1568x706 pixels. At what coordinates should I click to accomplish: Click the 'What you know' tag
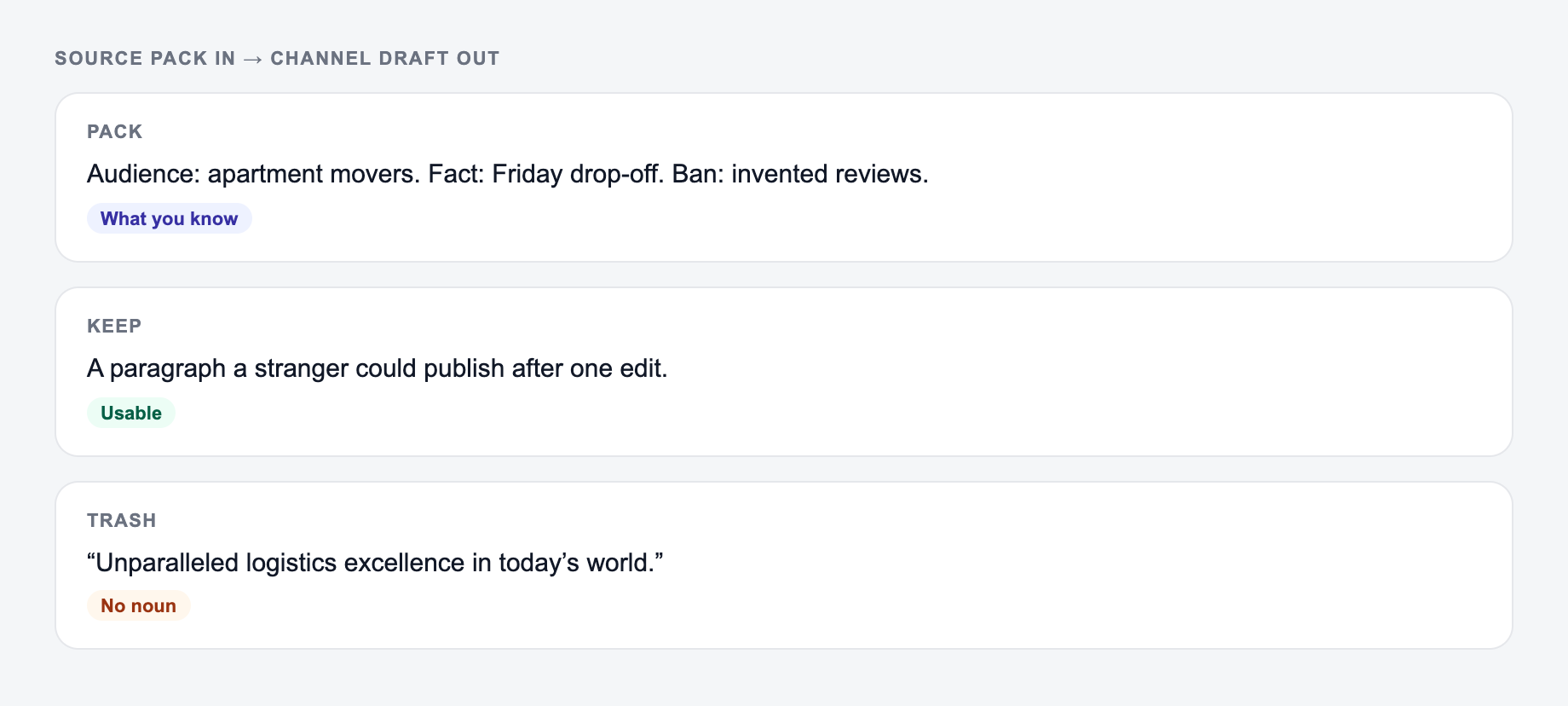(169, 218)
